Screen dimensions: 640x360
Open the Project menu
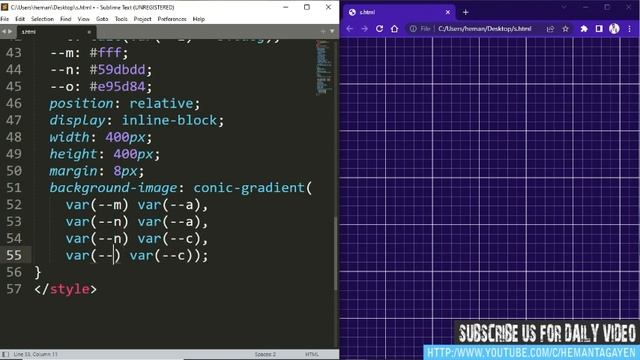click(x=142, y=19)
